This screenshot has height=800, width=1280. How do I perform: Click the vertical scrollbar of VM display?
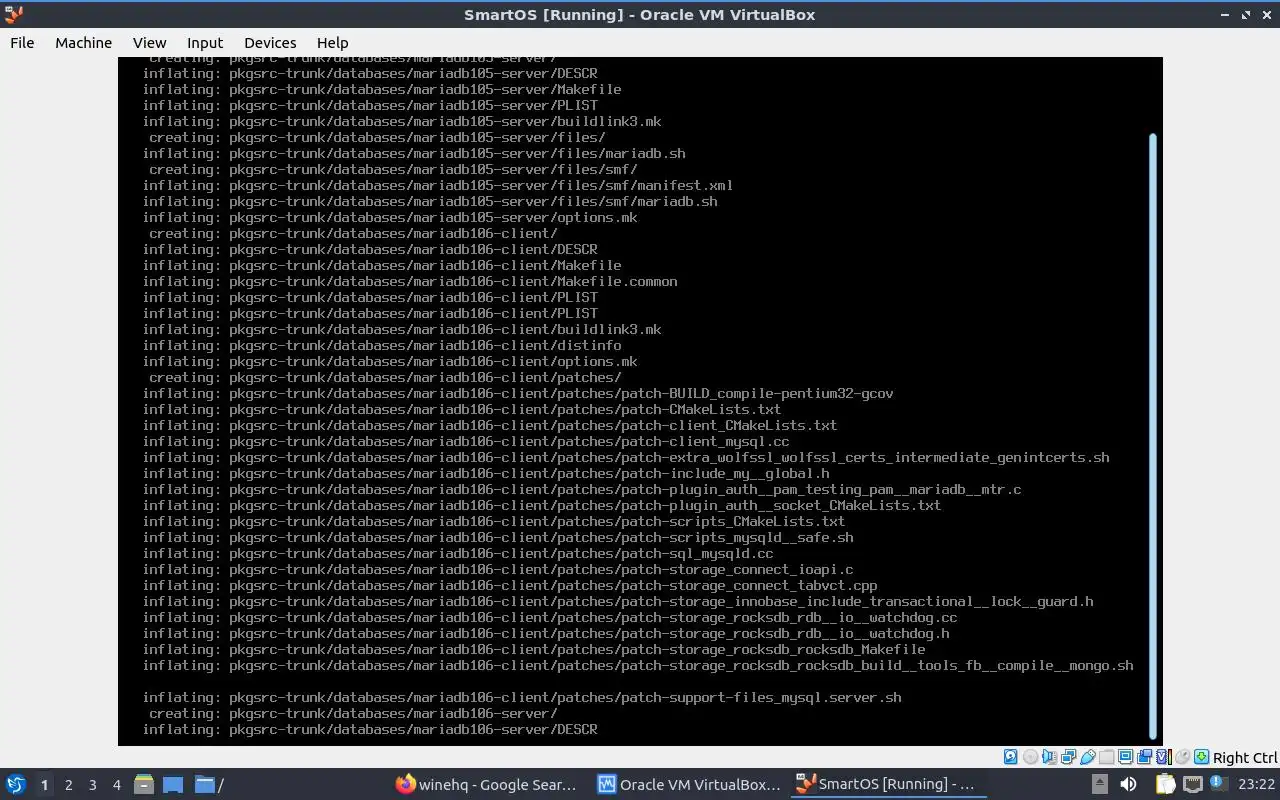[x=1153, y=435]
